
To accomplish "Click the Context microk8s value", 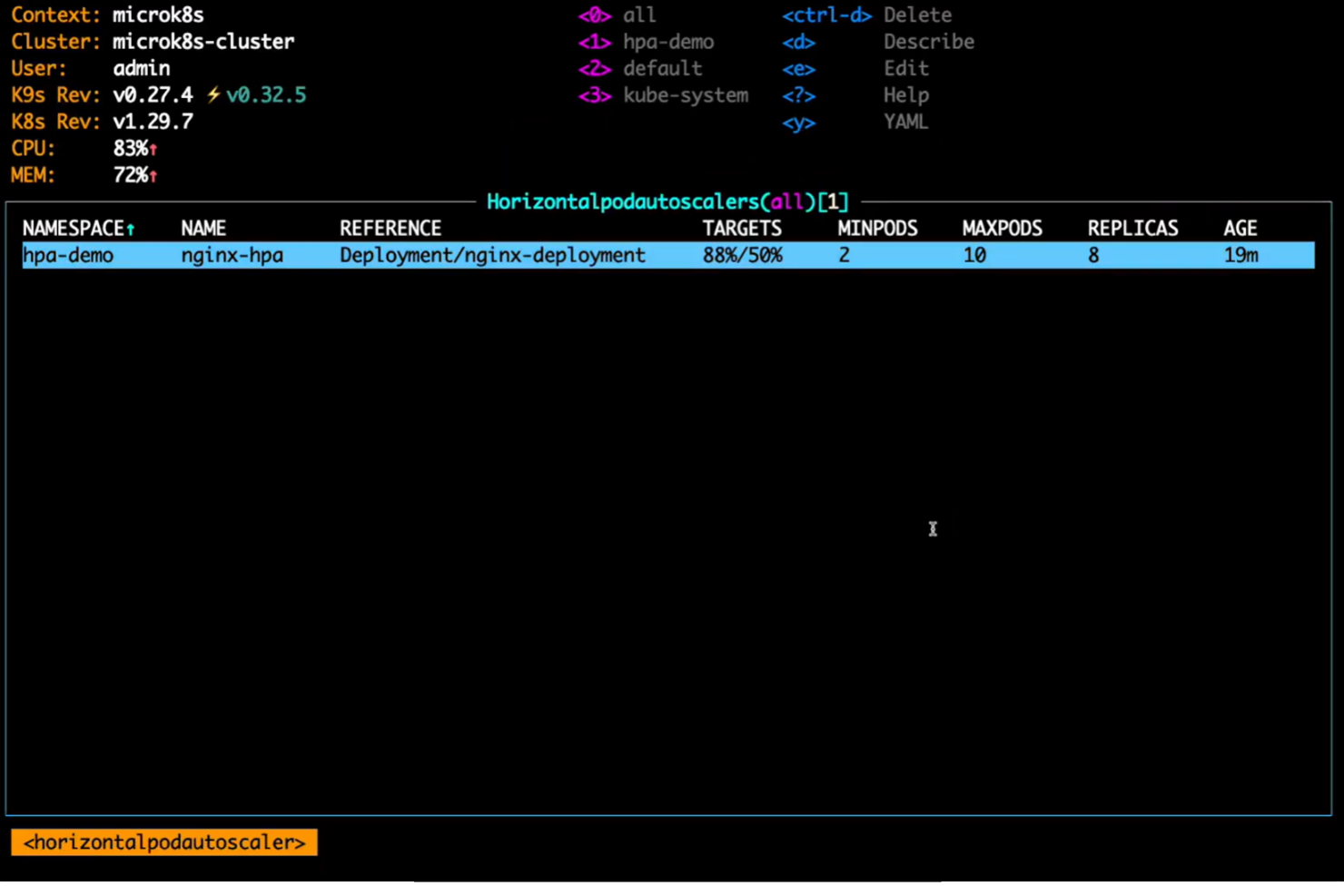I will (x=158, y=15).
